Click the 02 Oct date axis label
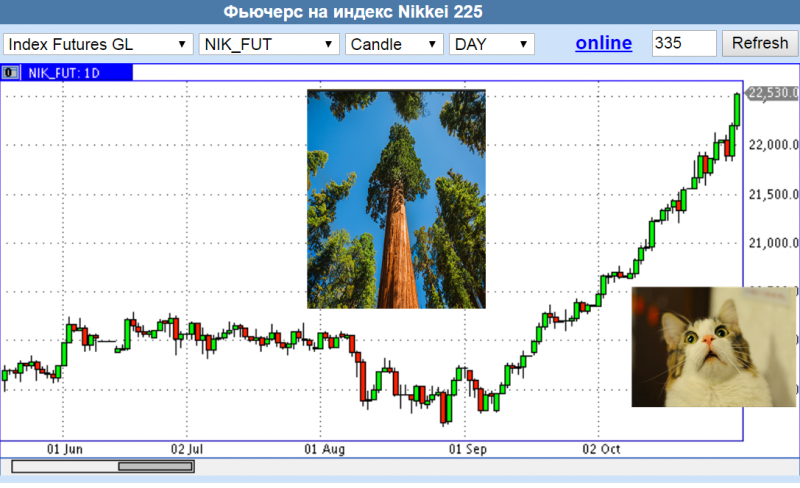800x488 pixels. coord(601,450)
